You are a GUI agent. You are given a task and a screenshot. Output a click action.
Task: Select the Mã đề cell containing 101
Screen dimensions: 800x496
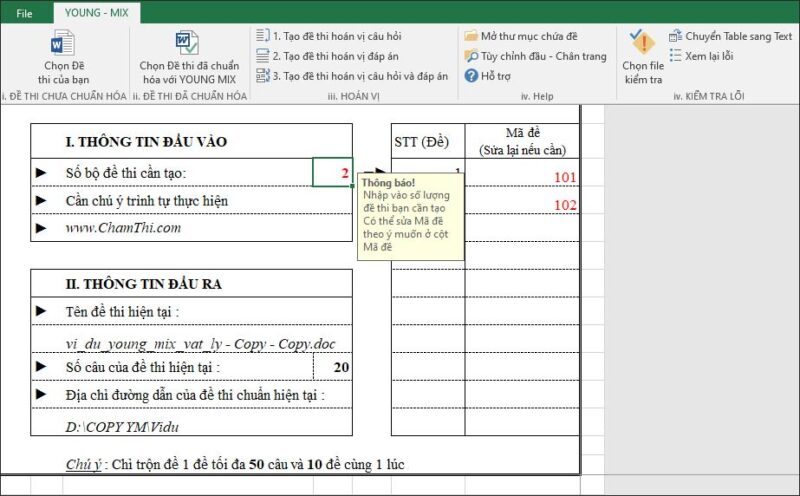pyautogui.click(x=521, y=177)
